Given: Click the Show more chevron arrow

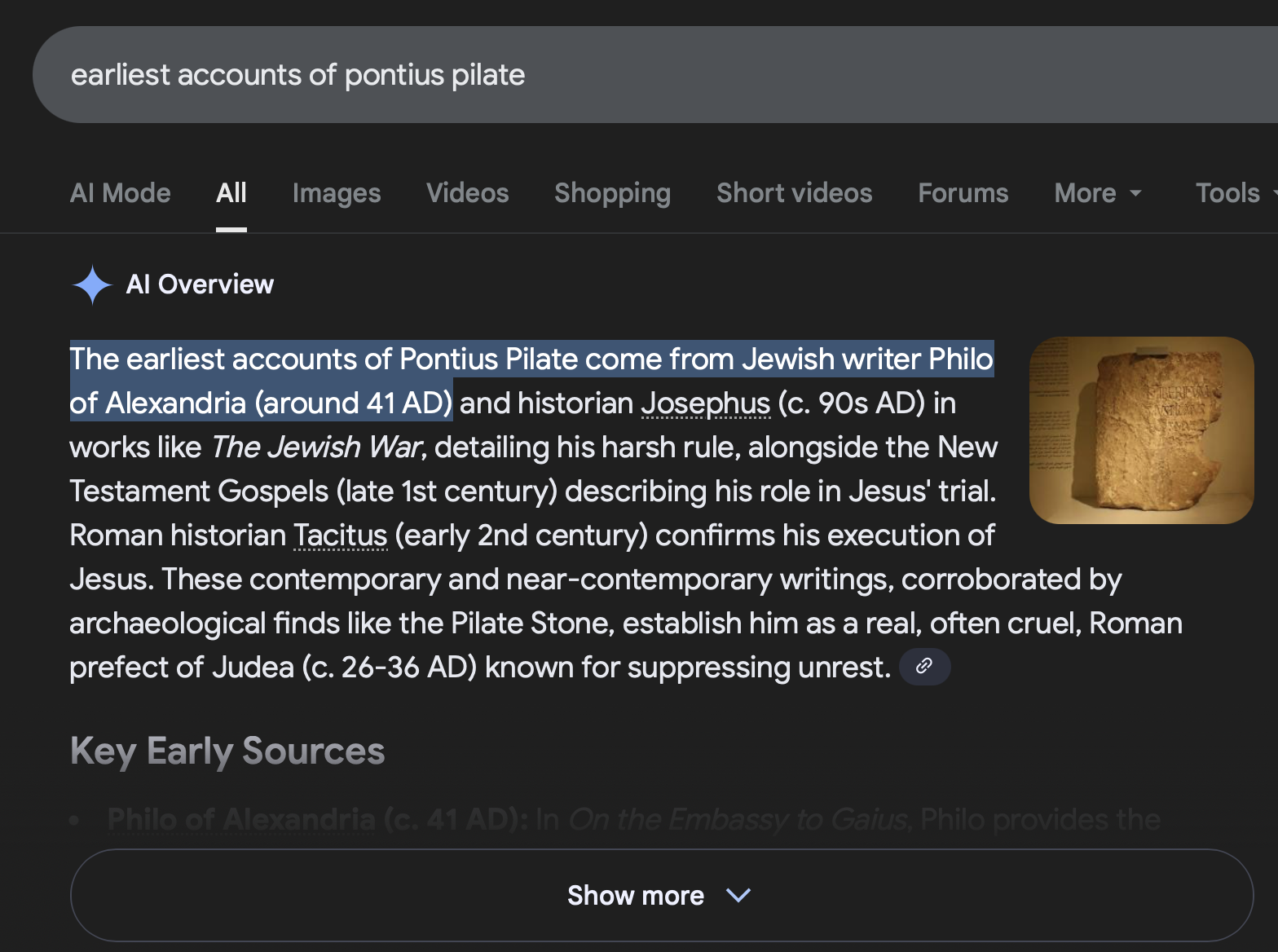Looking at the screenshot, I should coord(738,896).
